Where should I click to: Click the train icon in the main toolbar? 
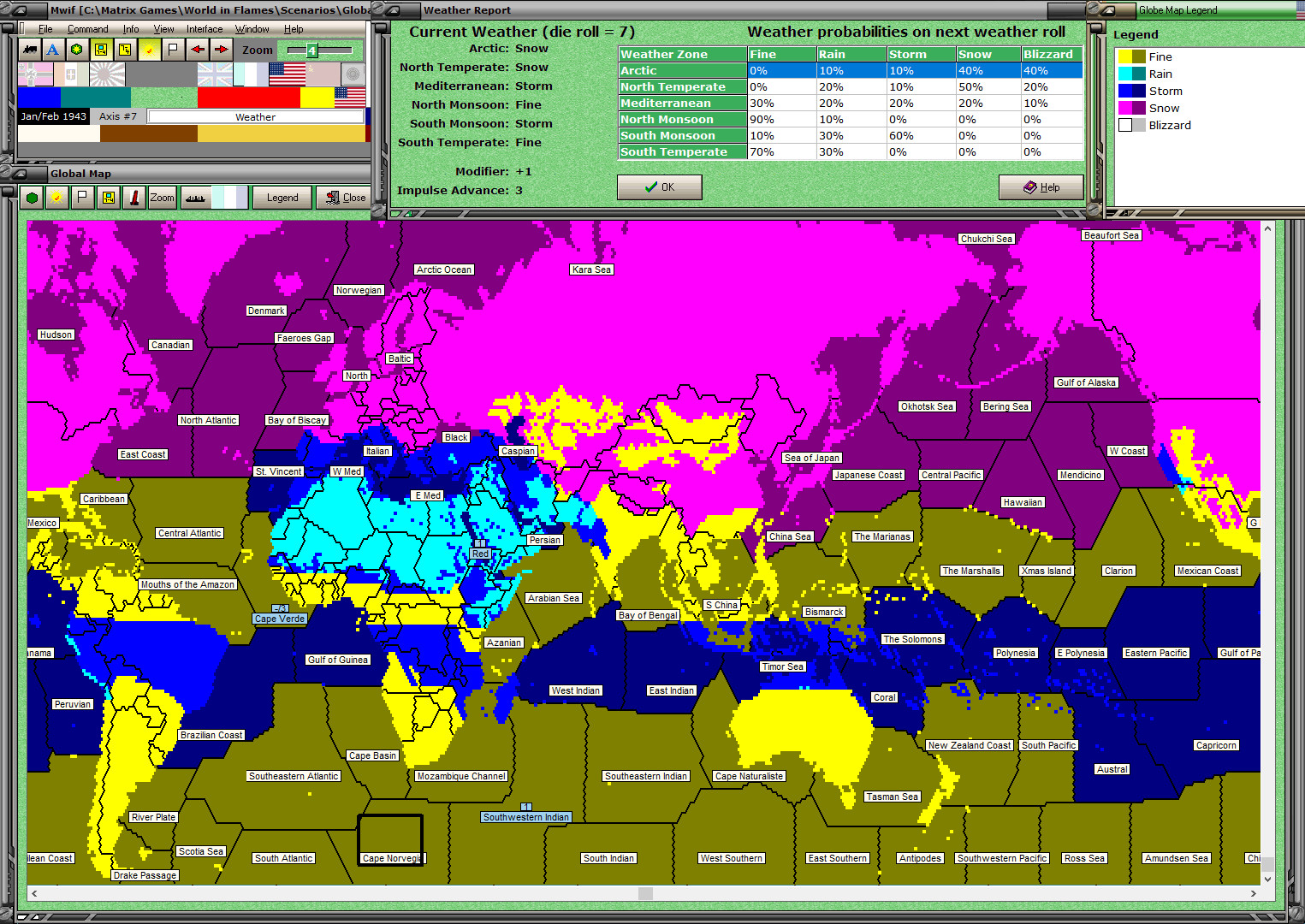tap(30, 50)
